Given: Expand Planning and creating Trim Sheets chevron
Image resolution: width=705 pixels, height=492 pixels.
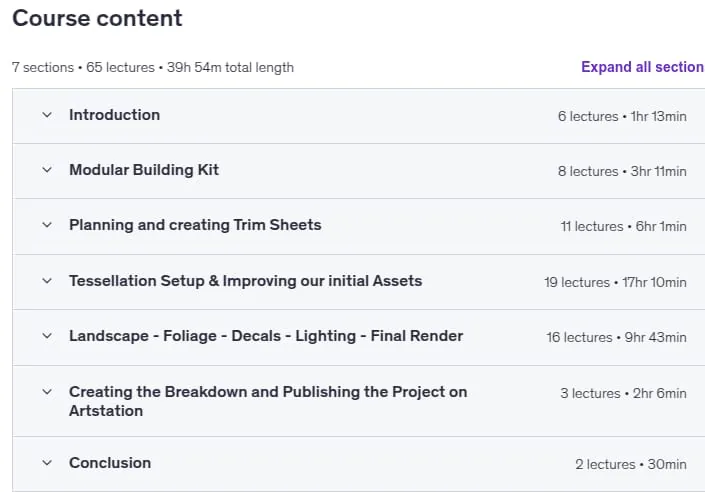Looking at the screenshot, I should 47,225.
